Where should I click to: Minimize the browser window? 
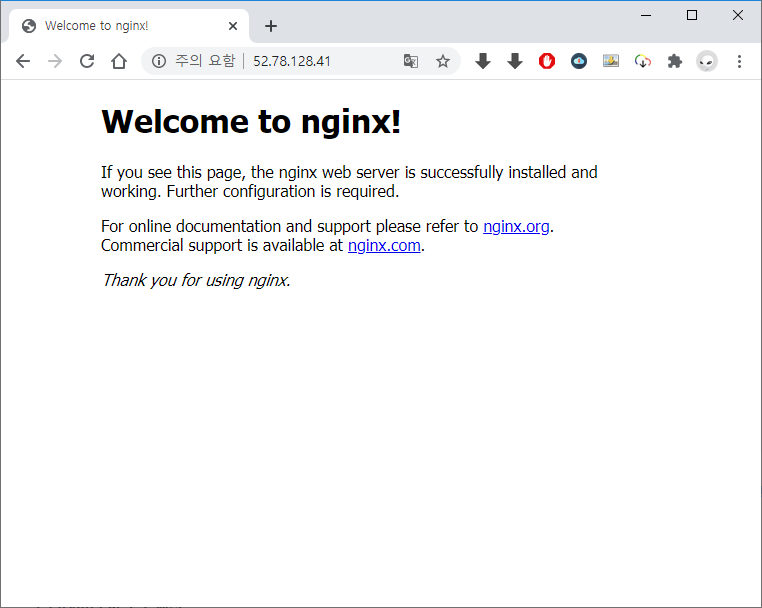coord(646,16)
